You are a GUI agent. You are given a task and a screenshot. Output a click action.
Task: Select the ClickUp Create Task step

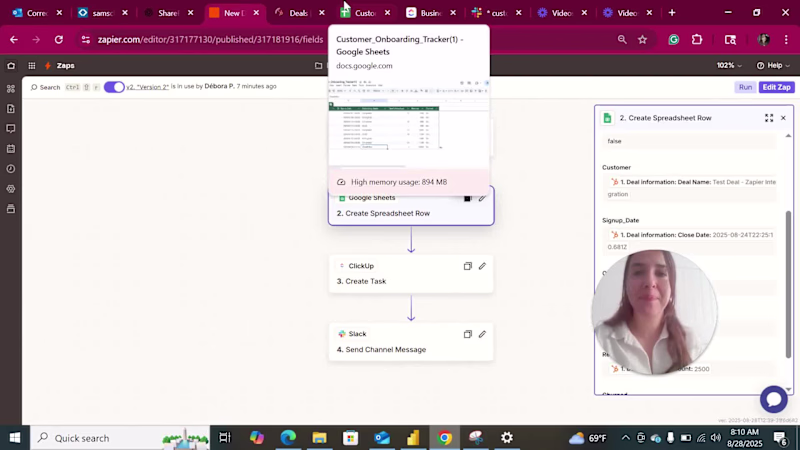pyautogui.click(x=411, y=273)
